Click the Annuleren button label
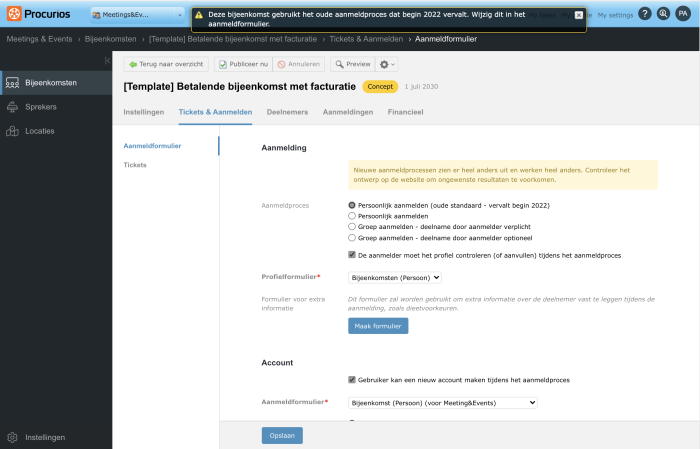The width and height of the screenshot is (700, 449). coord(304,64)
